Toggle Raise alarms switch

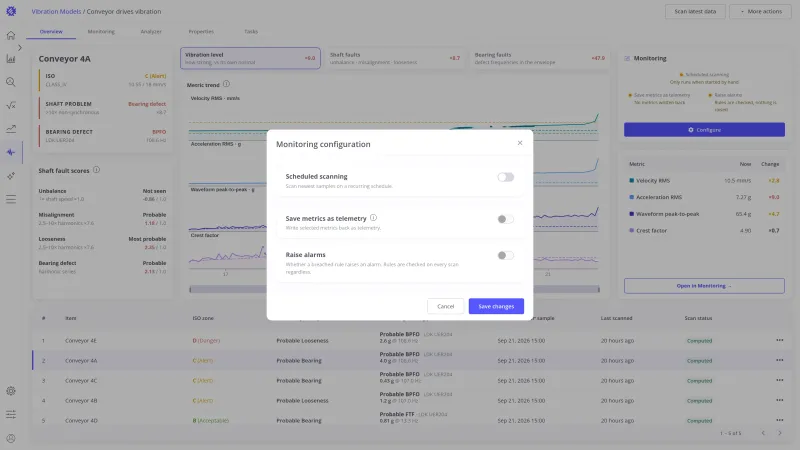506,255
